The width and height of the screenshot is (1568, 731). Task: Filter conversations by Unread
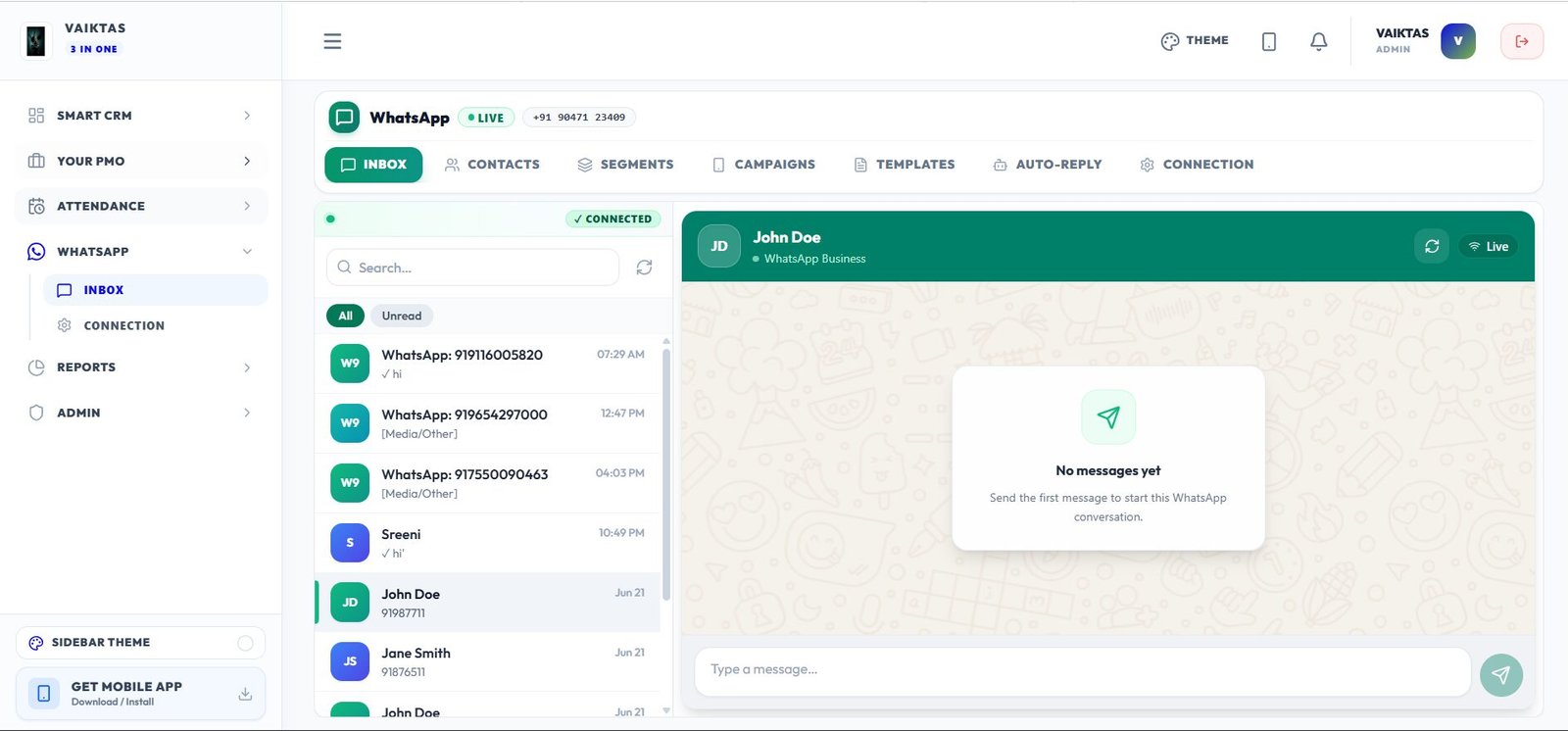(x=402, y=316)
